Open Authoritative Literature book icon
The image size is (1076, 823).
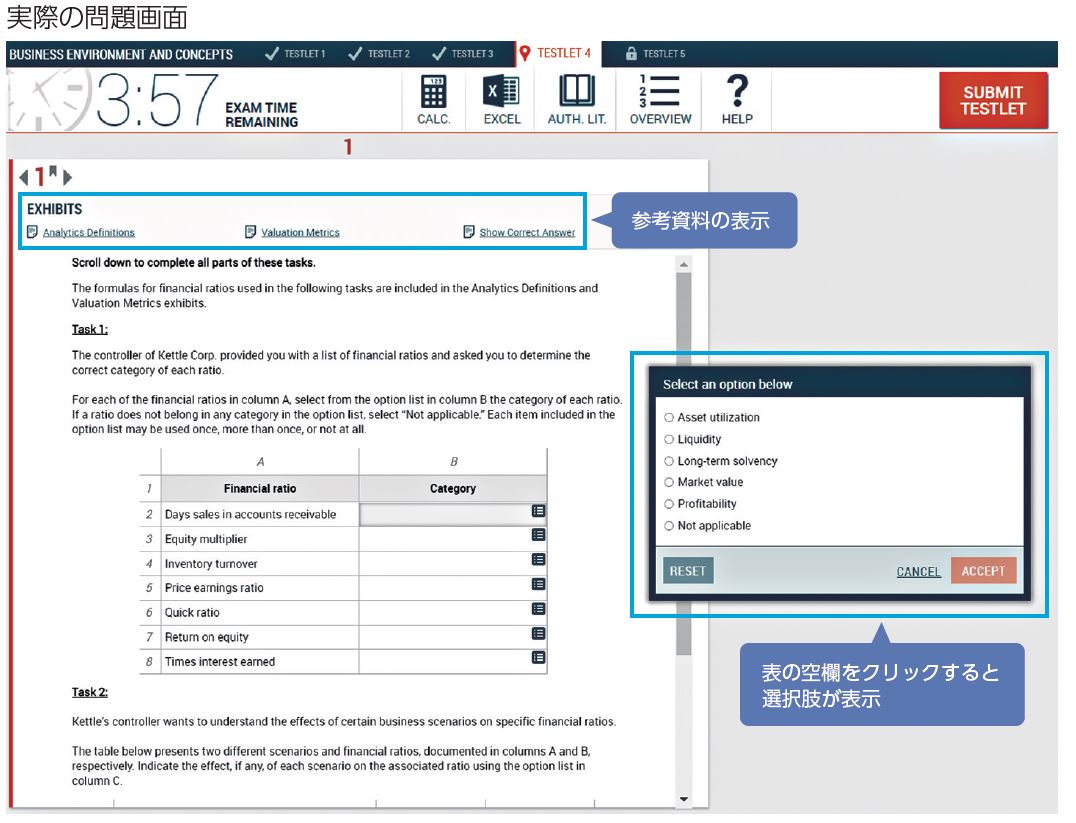pos(576,100)
